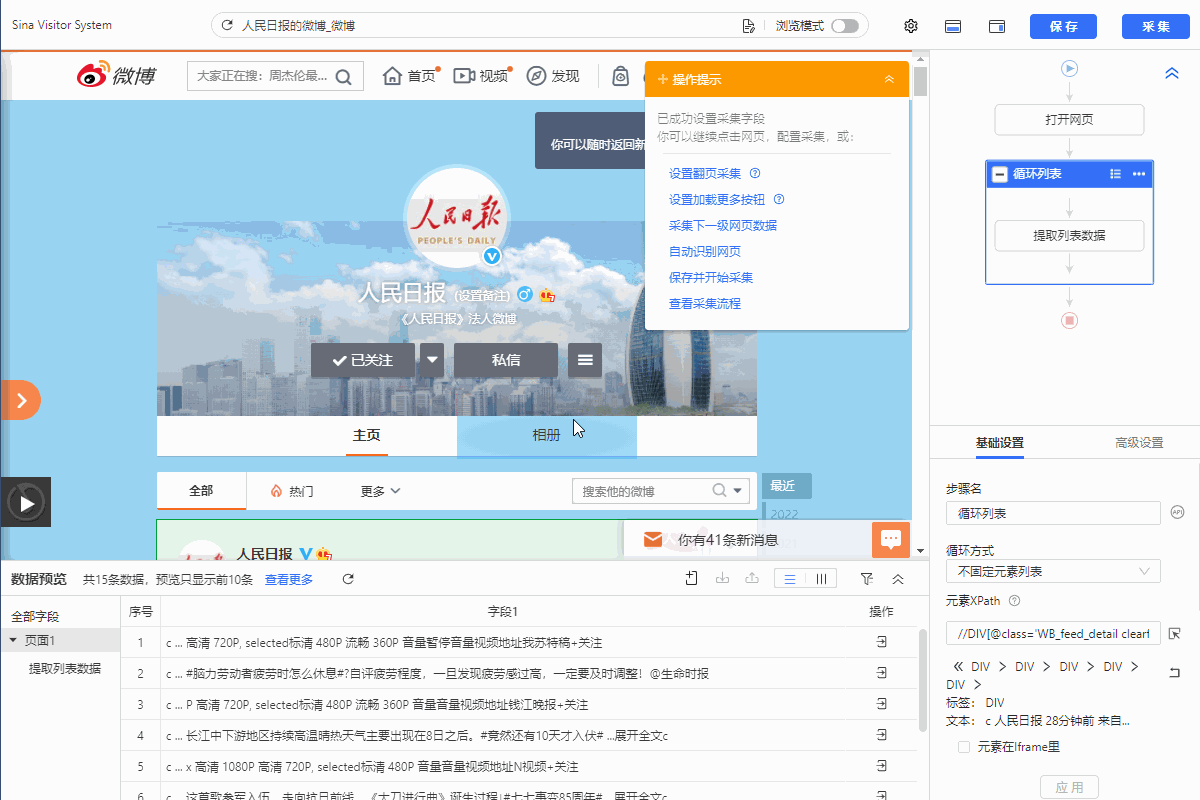Click the undo arrow beside DIV breadcrumb
Image resolution: width=1200 pixels, height=800 pixels.
[x=1175, y=672]
